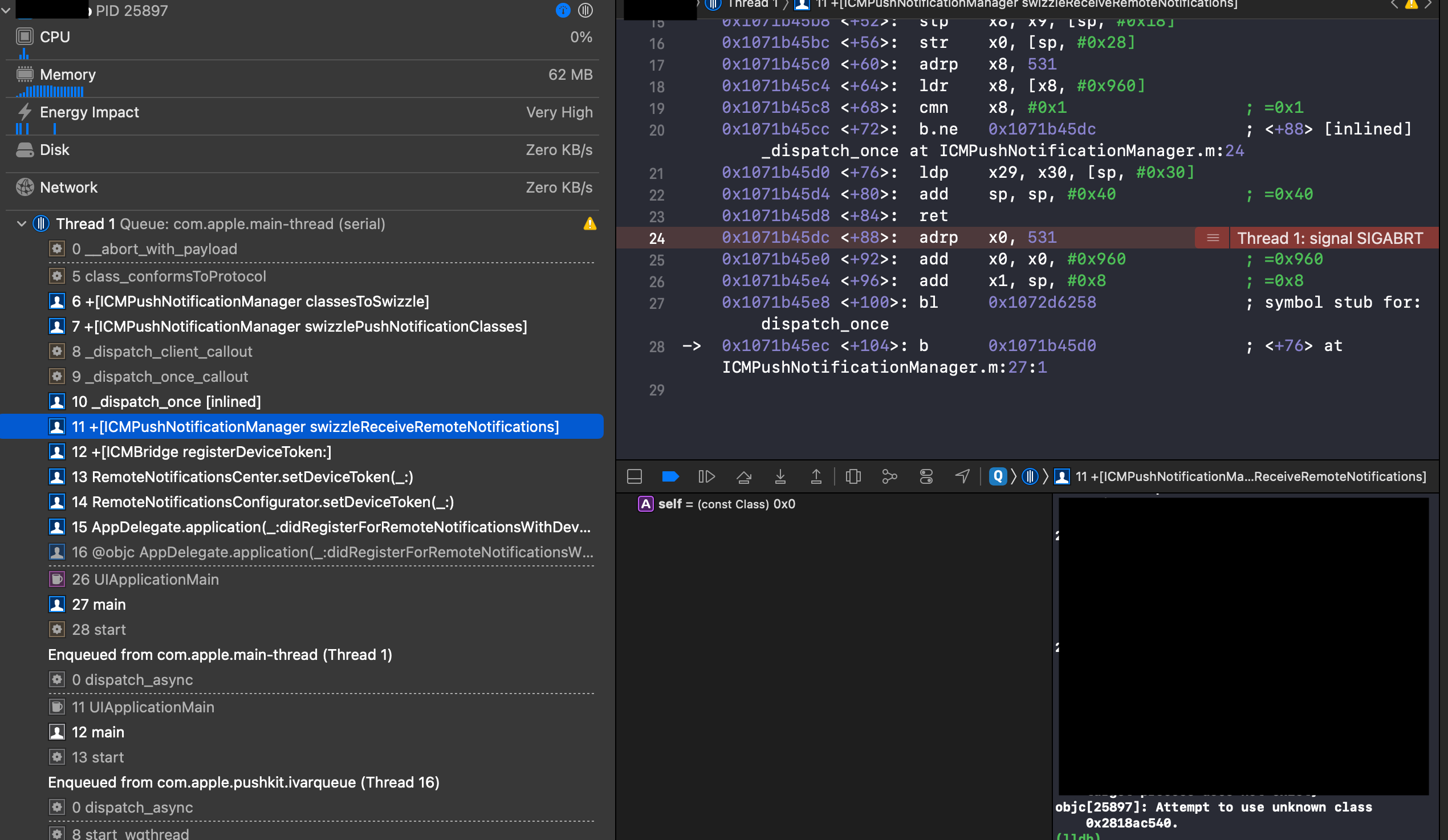
Task: Collapse the PID 25897 process row
Action: [x=6, y=10]
